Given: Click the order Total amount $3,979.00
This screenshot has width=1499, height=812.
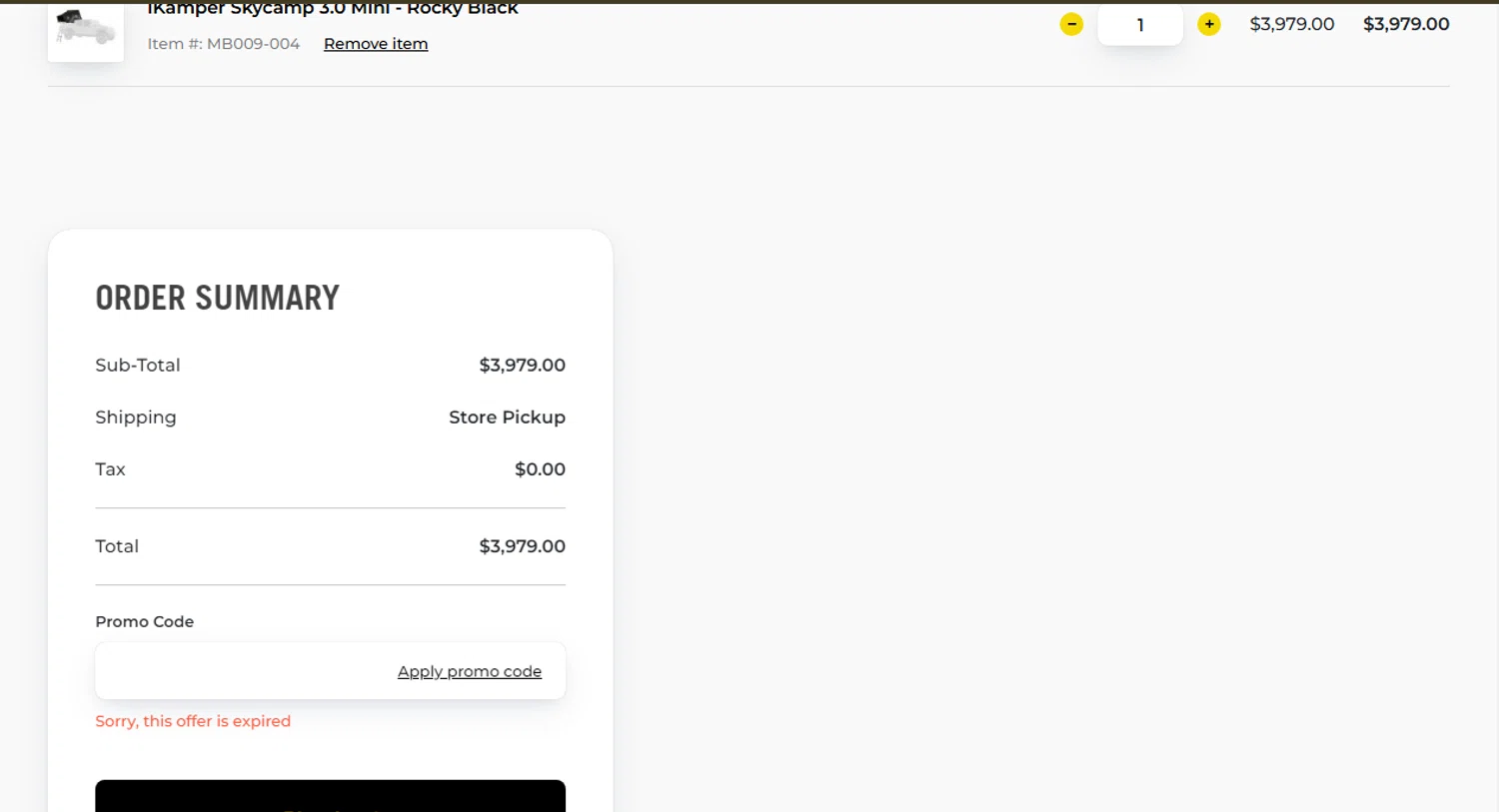Looking at the screenshot, I should (x=522, y=546).
